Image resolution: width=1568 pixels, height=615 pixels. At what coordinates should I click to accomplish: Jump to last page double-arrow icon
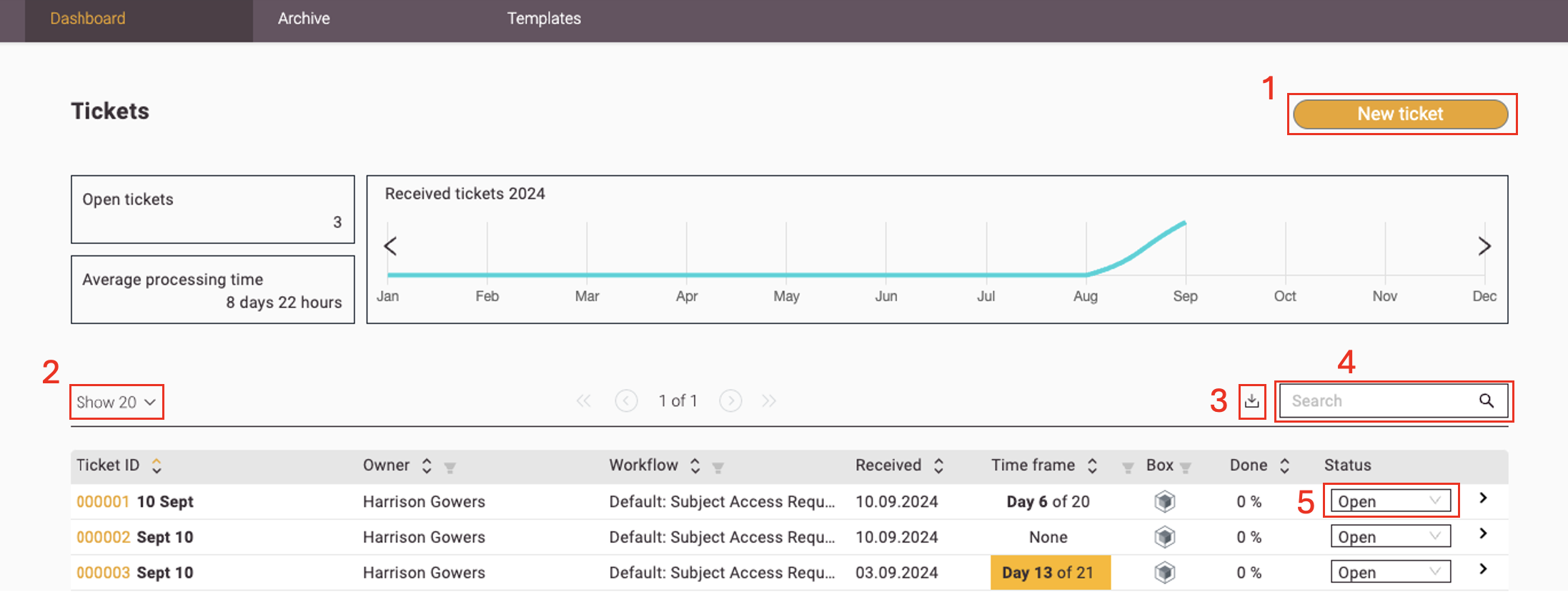coord(769,400)
